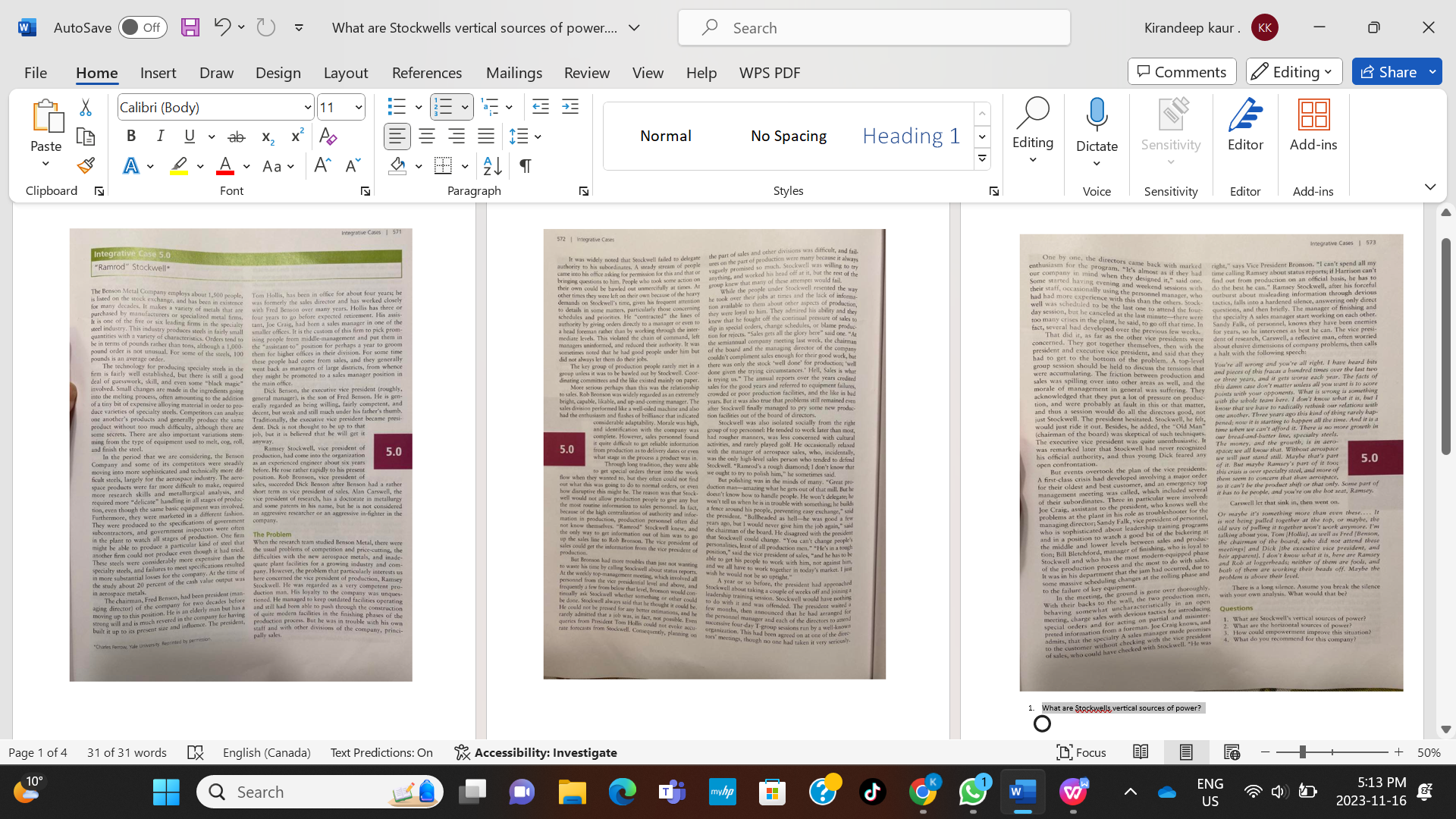Viewport: 1456px width, 819px height.
Task: Click the Save icon in title bar
Action: click(190, 27)
